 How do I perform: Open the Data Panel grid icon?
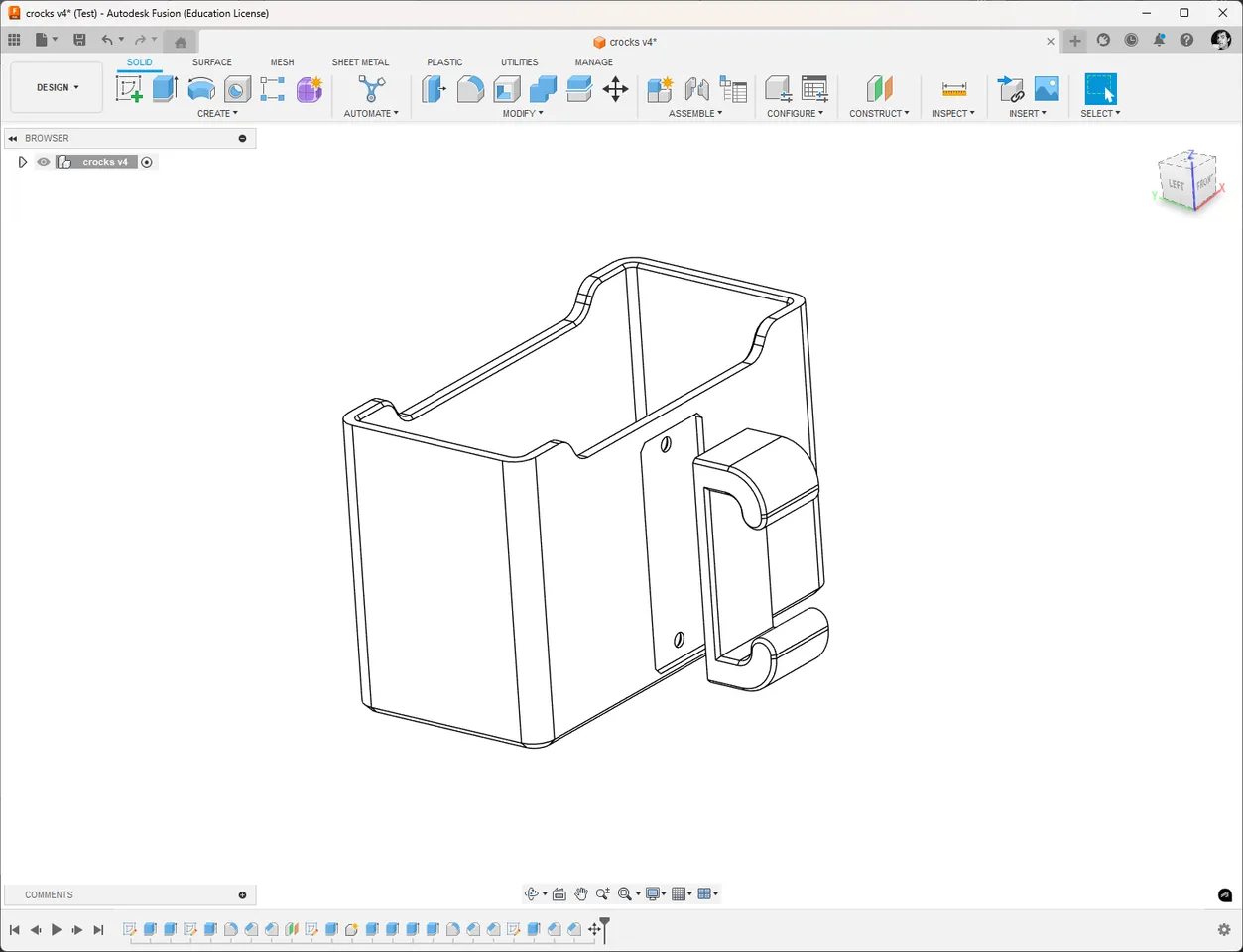[14, 40]
